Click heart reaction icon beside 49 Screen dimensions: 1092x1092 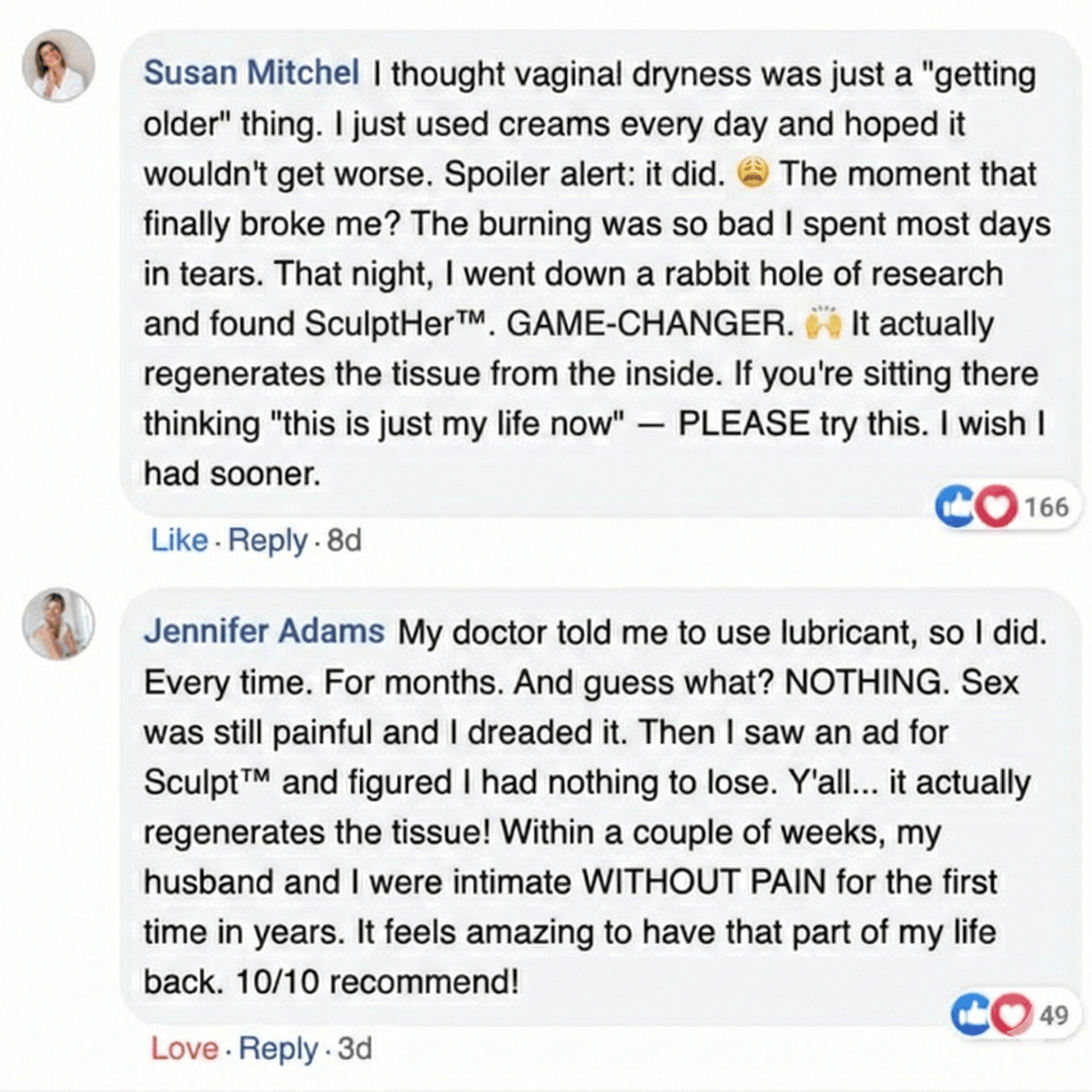pyautogui.click(x=1012, y=1015)
